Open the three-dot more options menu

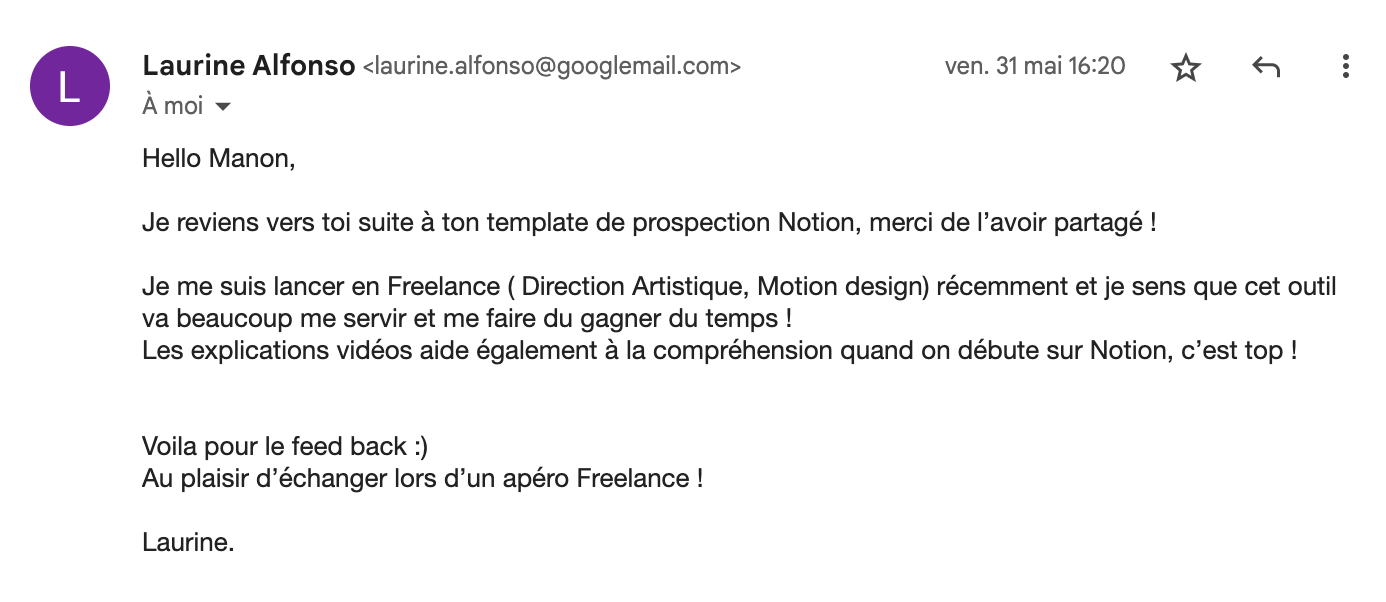1346,67
